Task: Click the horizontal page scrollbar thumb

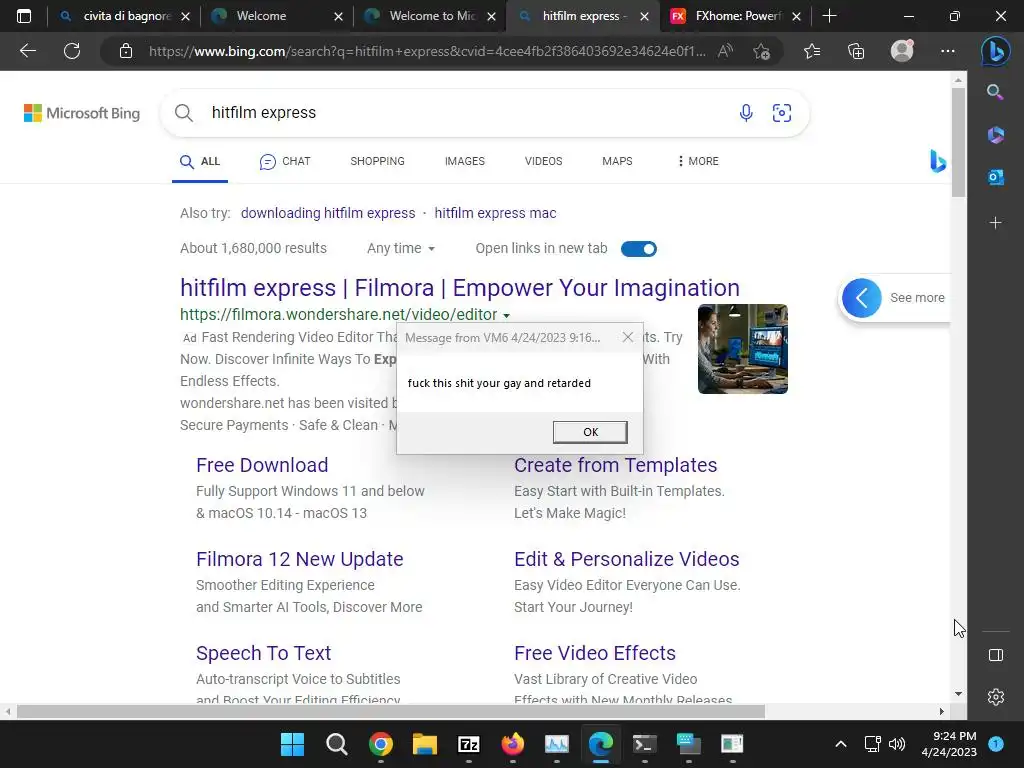Action: pyautogui.click(x=391, y=711)
